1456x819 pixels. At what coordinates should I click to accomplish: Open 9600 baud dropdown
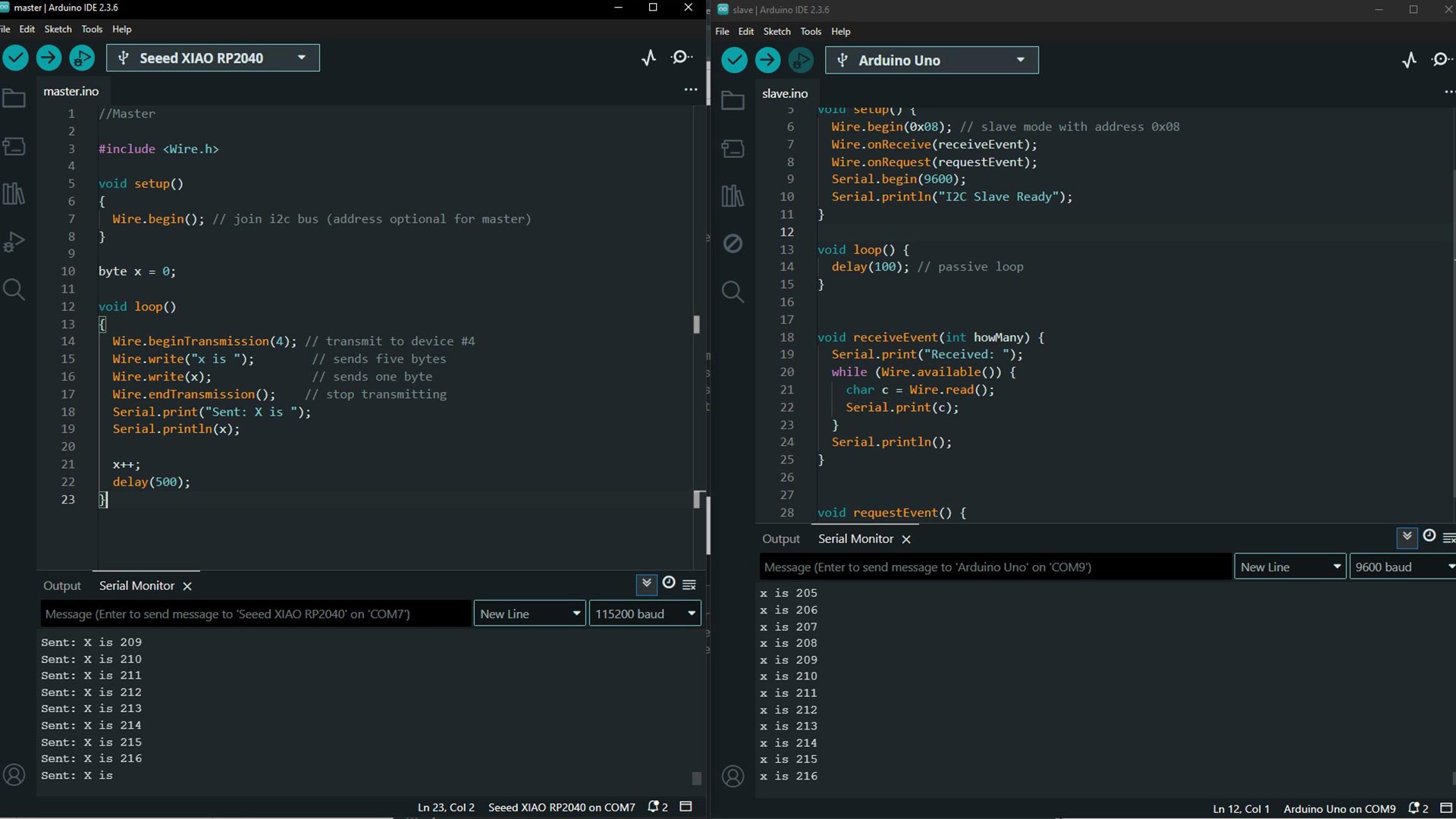(1403, 566)
